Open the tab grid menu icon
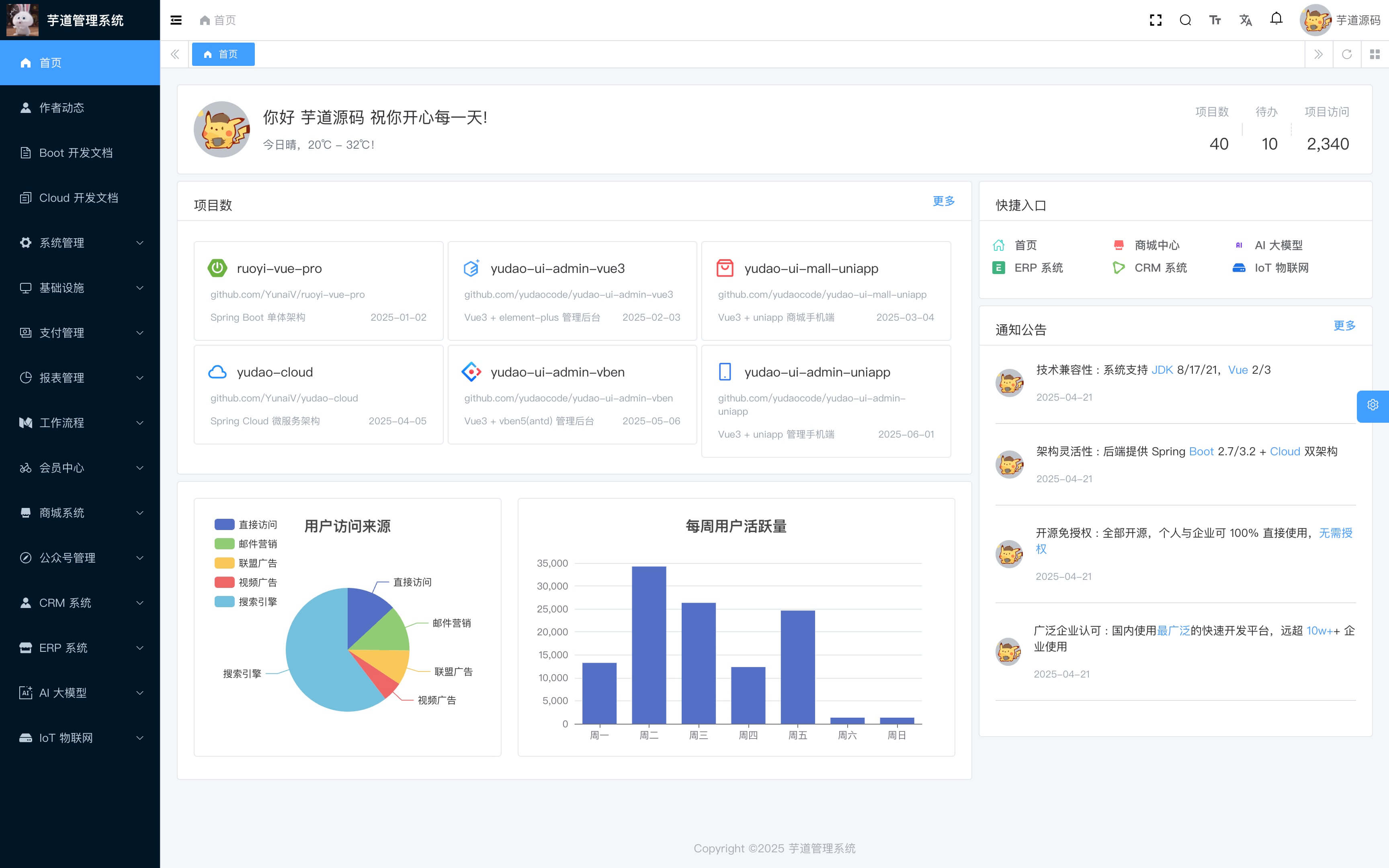The image size is (1389, 868). pos(1375,54)
